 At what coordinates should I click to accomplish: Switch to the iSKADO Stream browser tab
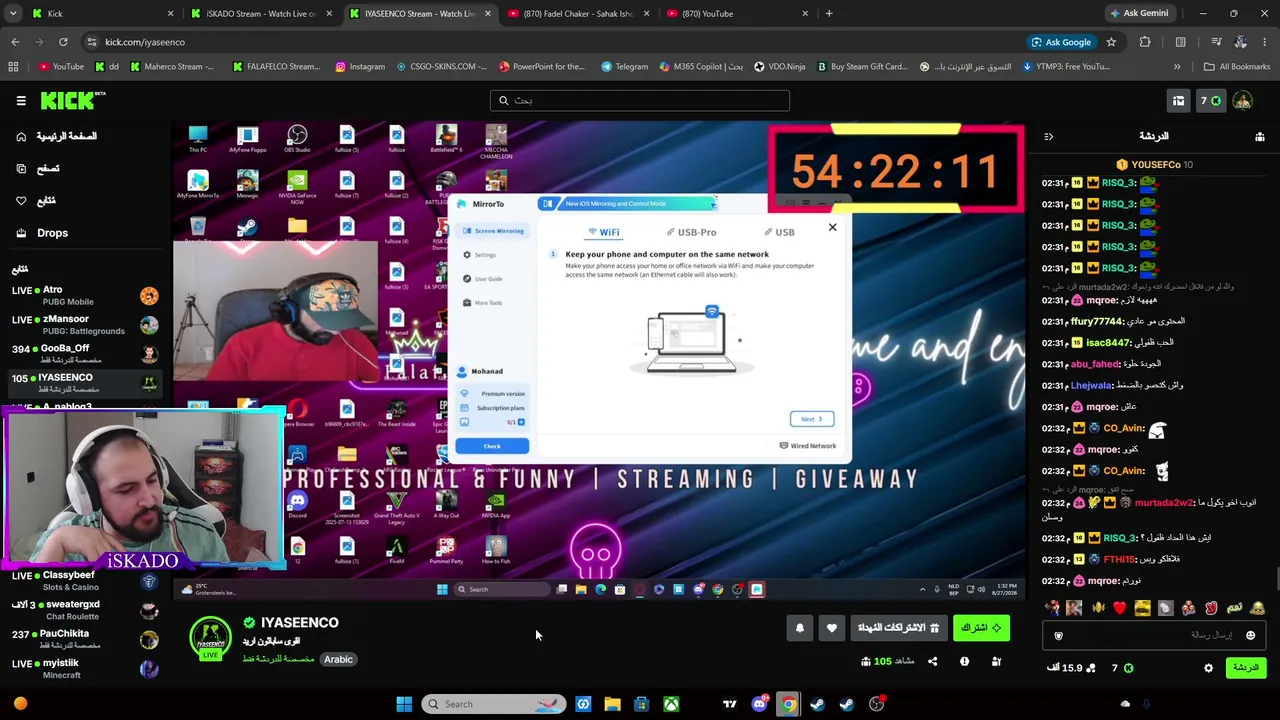point(260,13)
